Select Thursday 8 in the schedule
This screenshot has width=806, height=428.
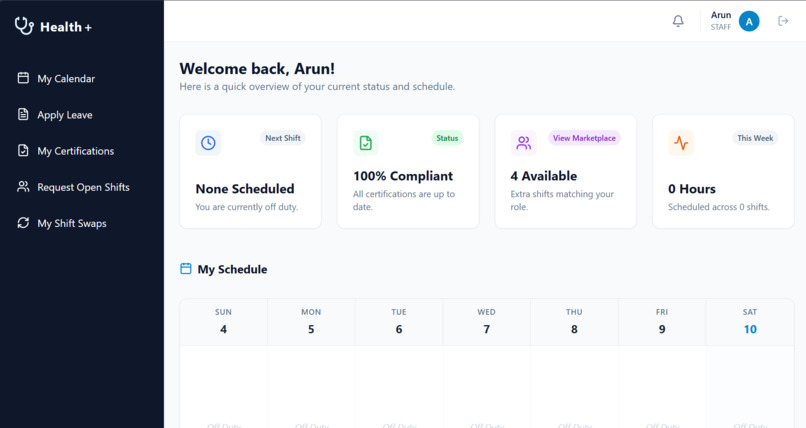point(574,322)
